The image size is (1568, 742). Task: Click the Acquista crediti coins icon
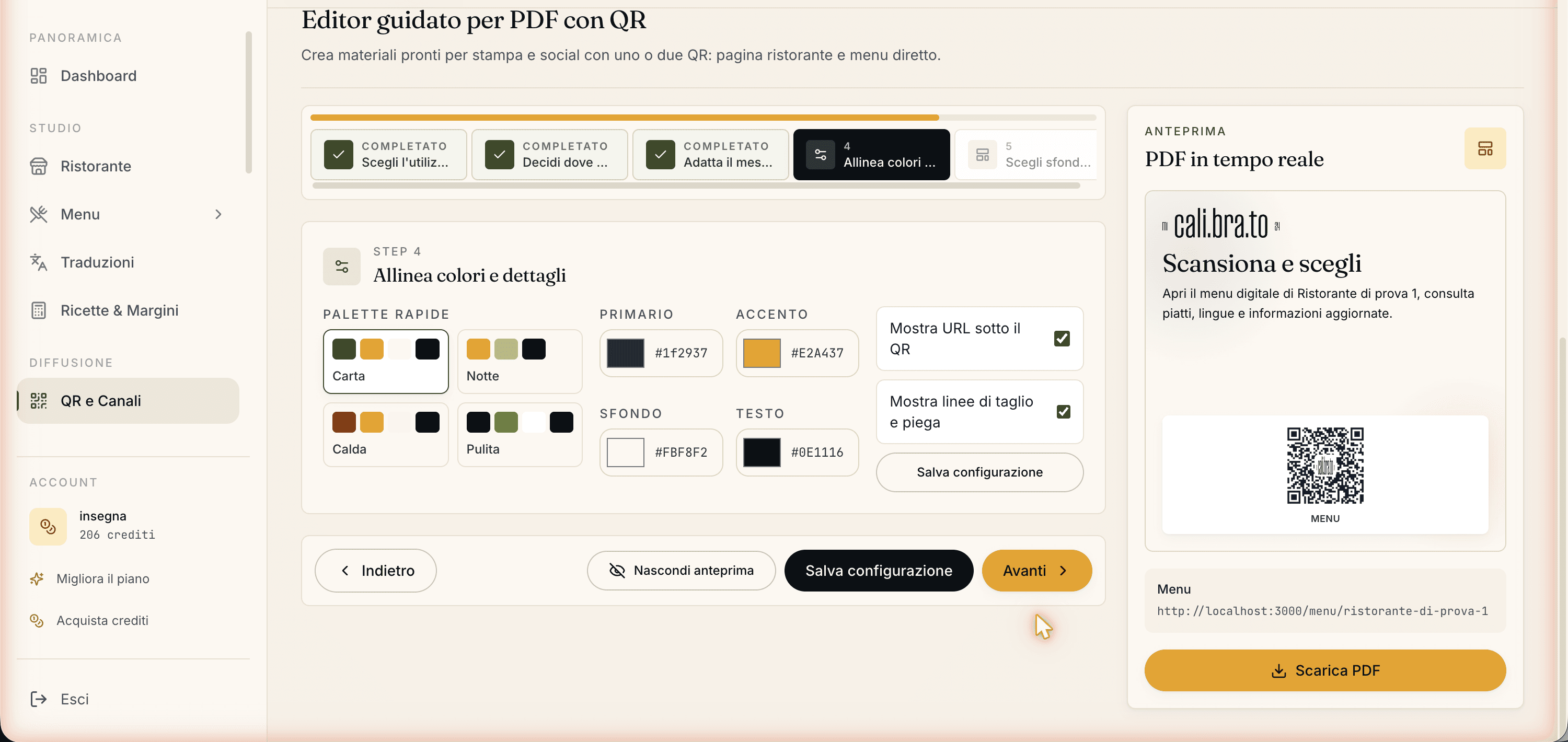pyautogui.click(x=37, y=620)
